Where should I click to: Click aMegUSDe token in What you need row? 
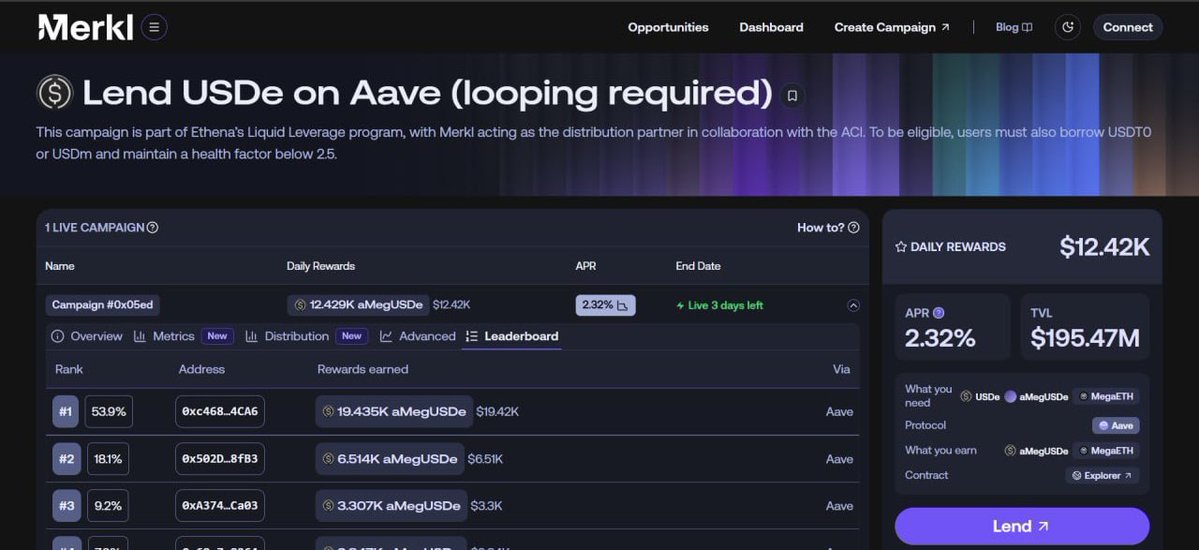coord(1036,396)
